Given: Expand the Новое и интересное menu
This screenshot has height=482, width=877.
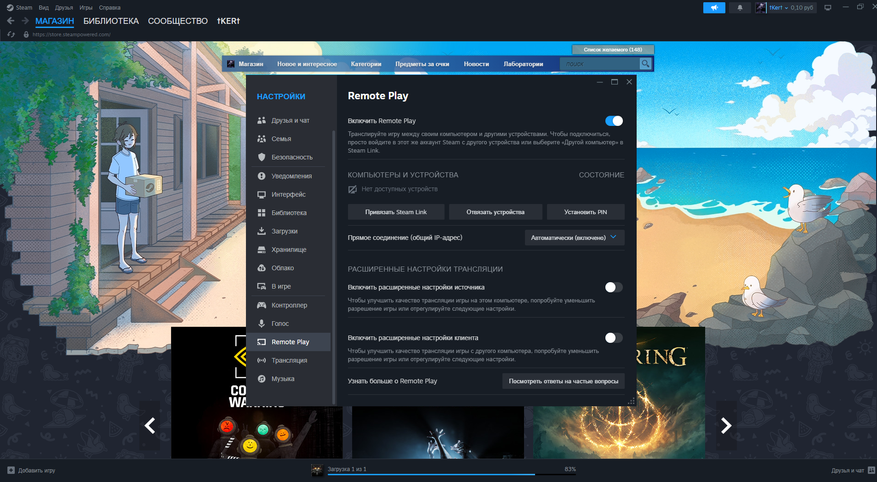Looking at the screenshot, I should [306, 64].
